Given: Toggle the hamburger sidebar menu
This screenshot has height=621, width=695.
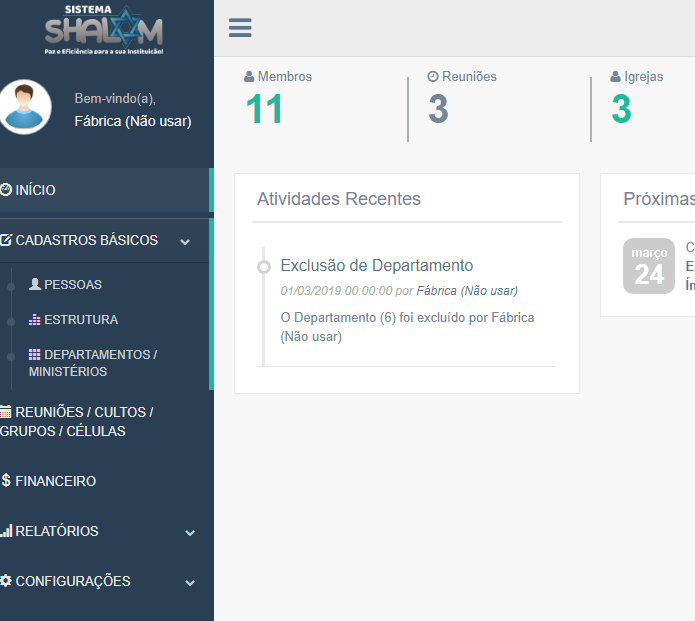Looking at the screenshot, I should (240, 28).
